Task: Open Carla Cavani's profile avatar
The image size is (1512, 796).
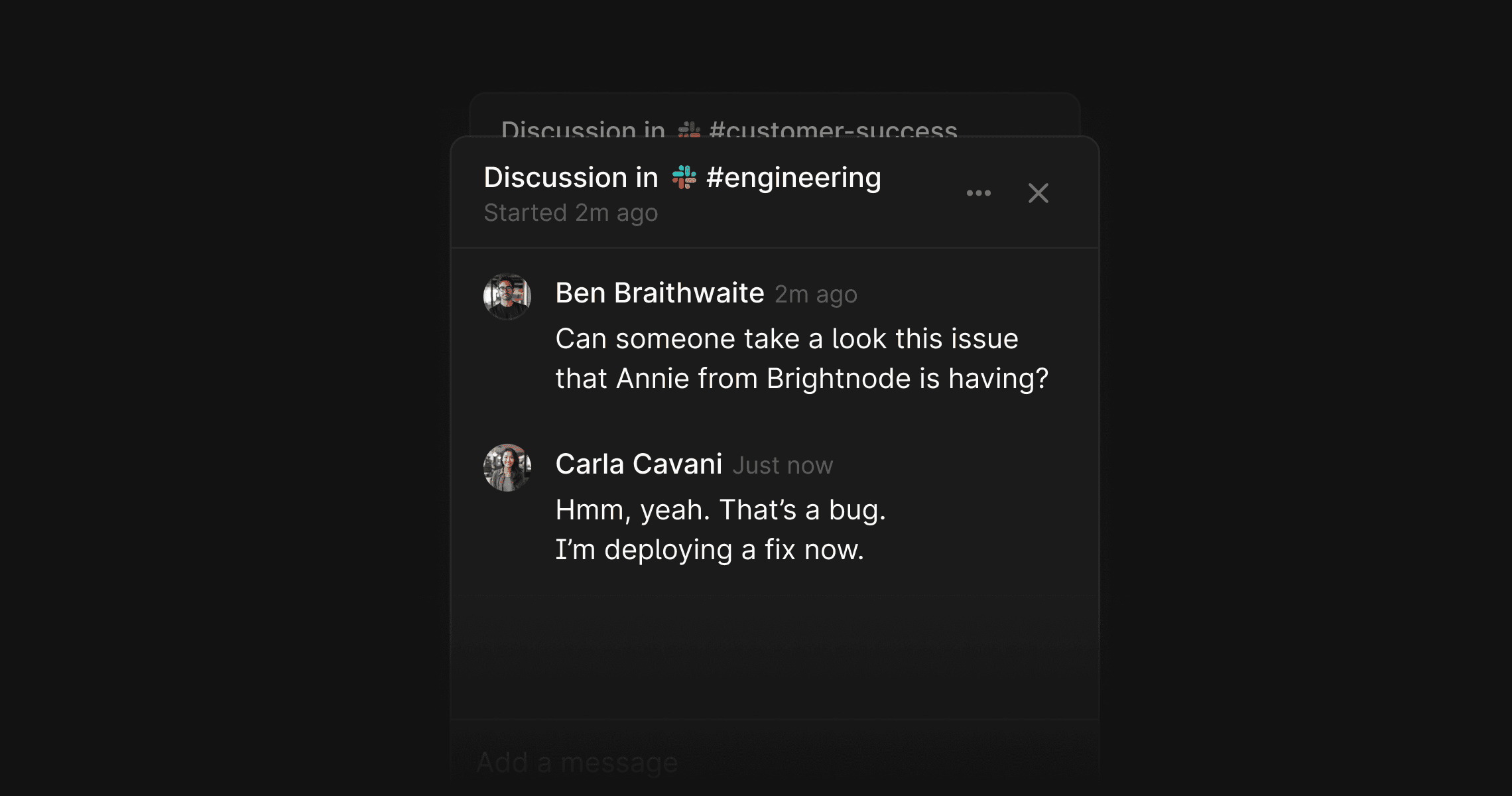Action: tap(507, 468)
